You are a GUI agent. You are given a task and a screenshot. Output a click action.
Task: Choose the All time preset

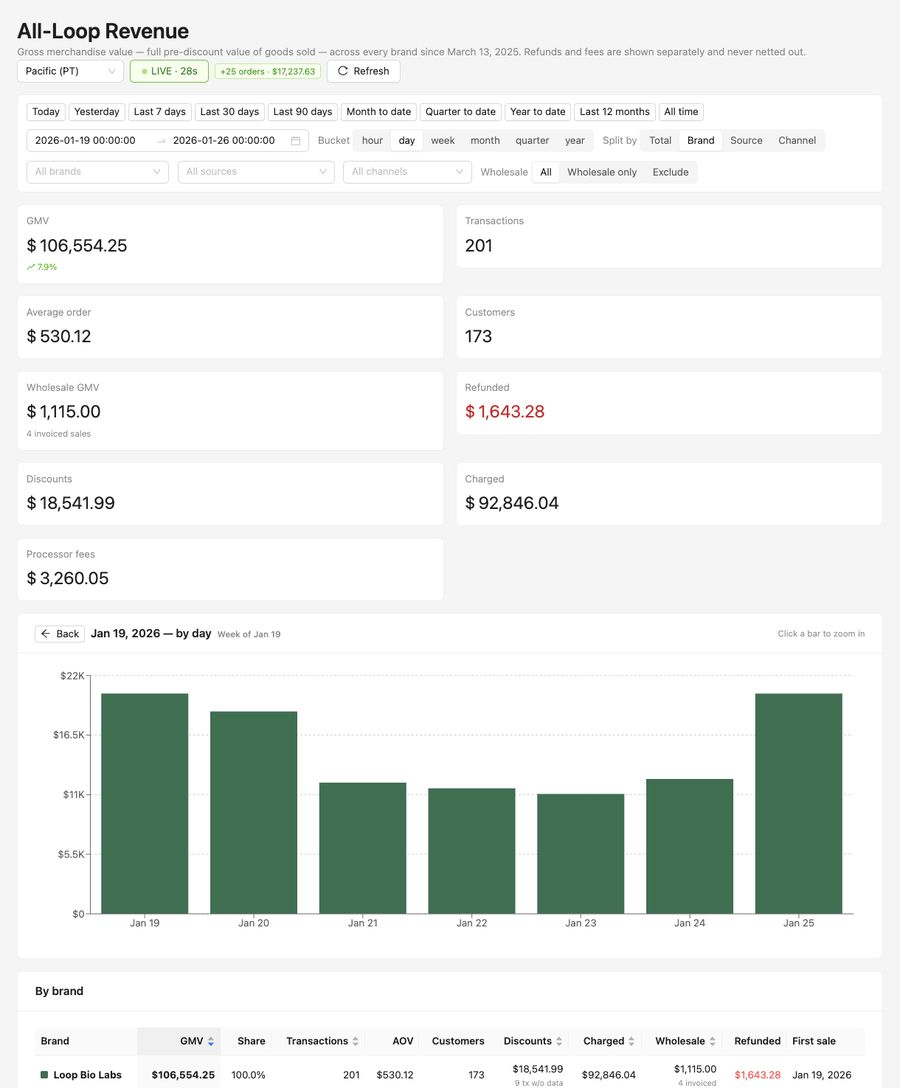pos(681,112)
